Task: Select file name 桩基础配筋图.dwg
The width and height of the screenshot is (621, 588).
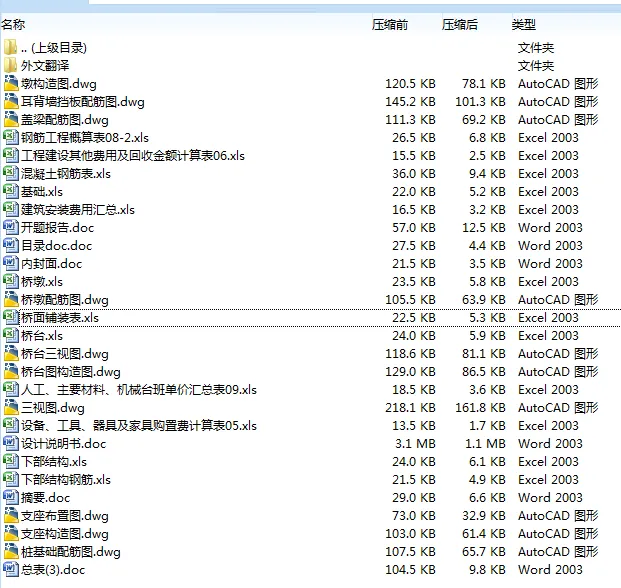Action: pyautogui.click(x=70, y=552)
